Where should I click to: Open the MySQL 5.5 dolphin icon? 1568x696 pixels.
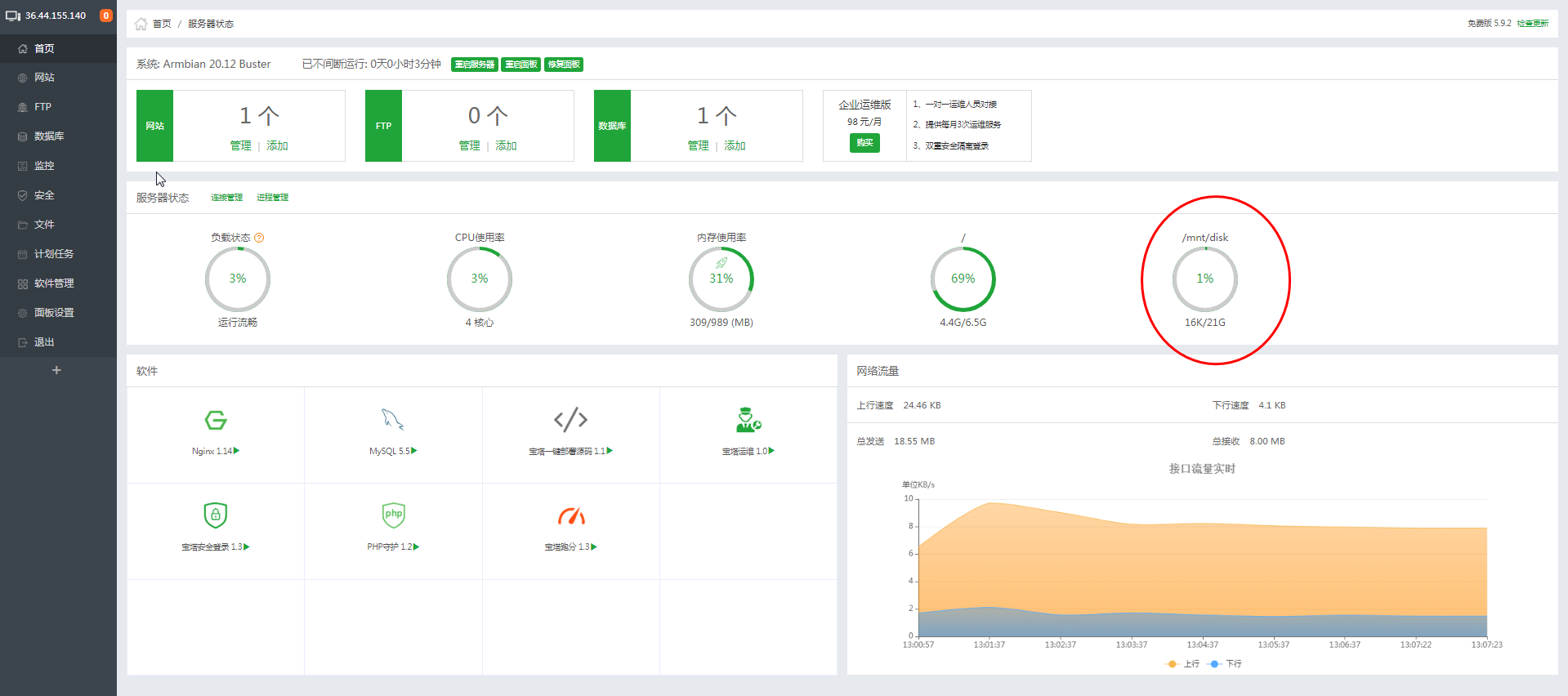(393, 420)
